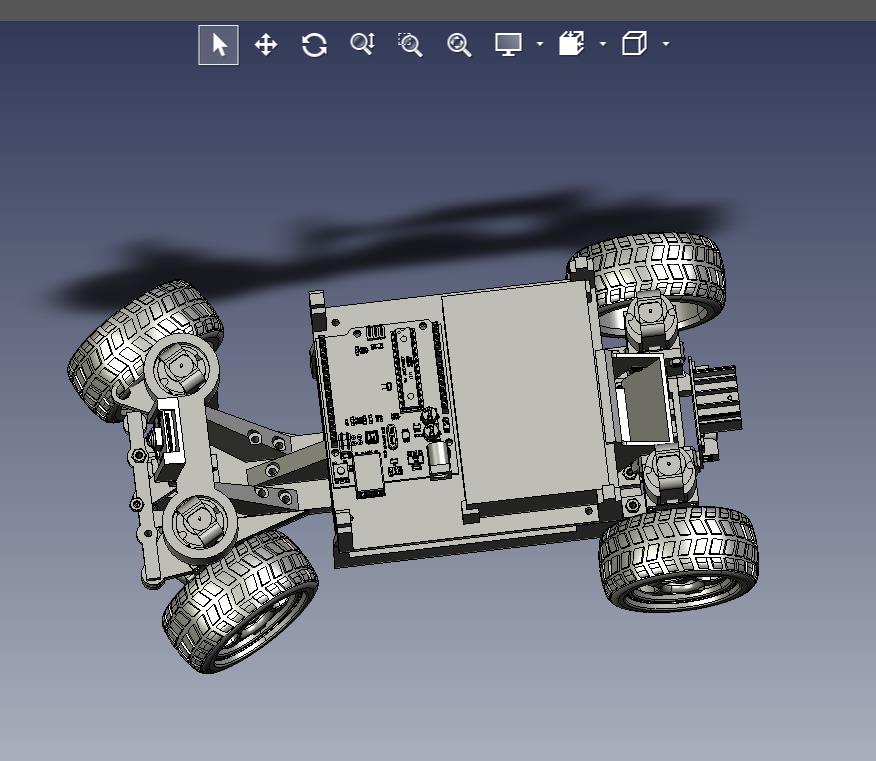This screenshot has height=761, width=876.
Task: Click the finned heat sink part
Action: (x=717, y=398)
